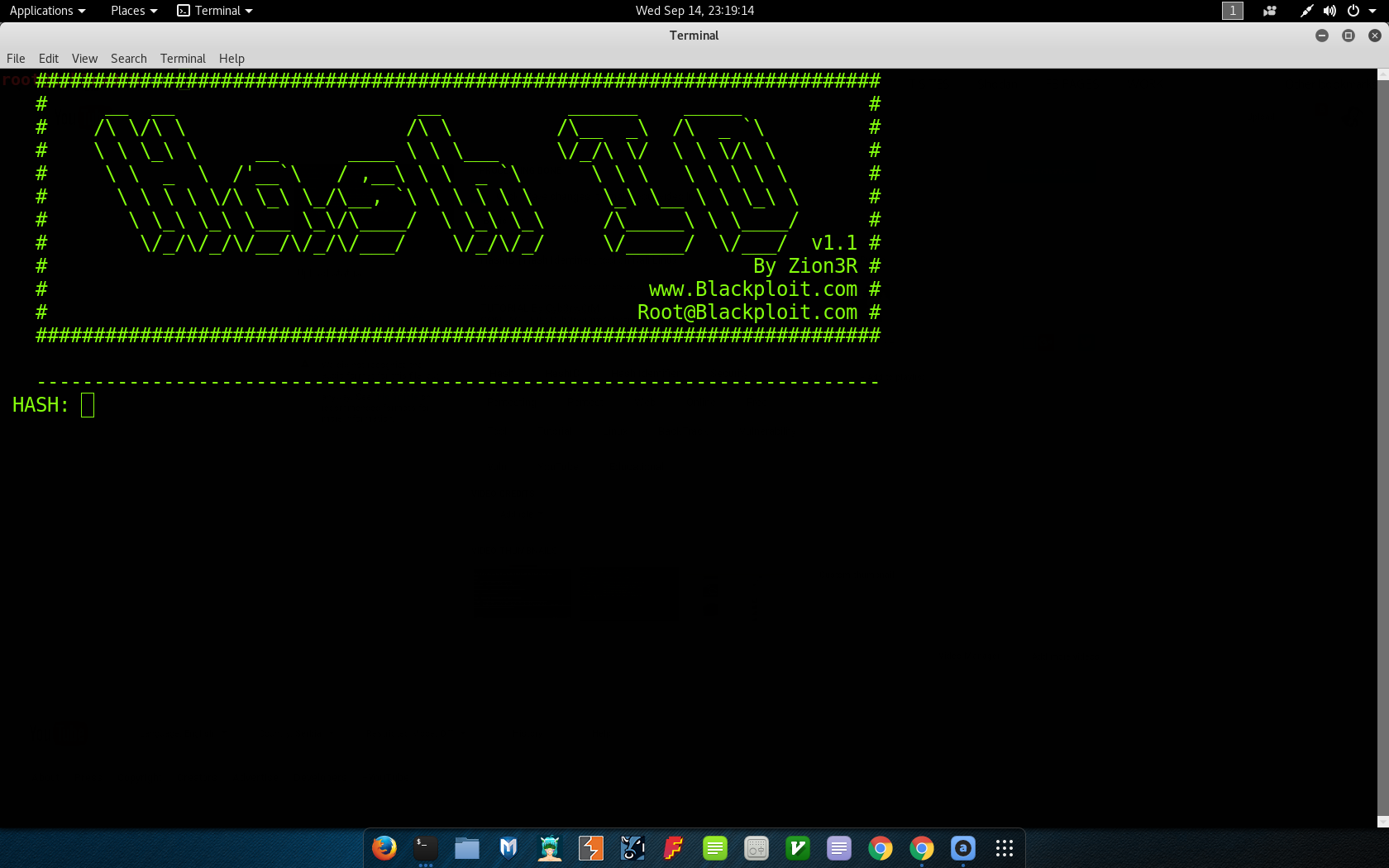Image resolution: width=1389 pixels, height=868 pixels.
Task: Click the 'By Zion3R' text
Action: (x=805, y=266)
